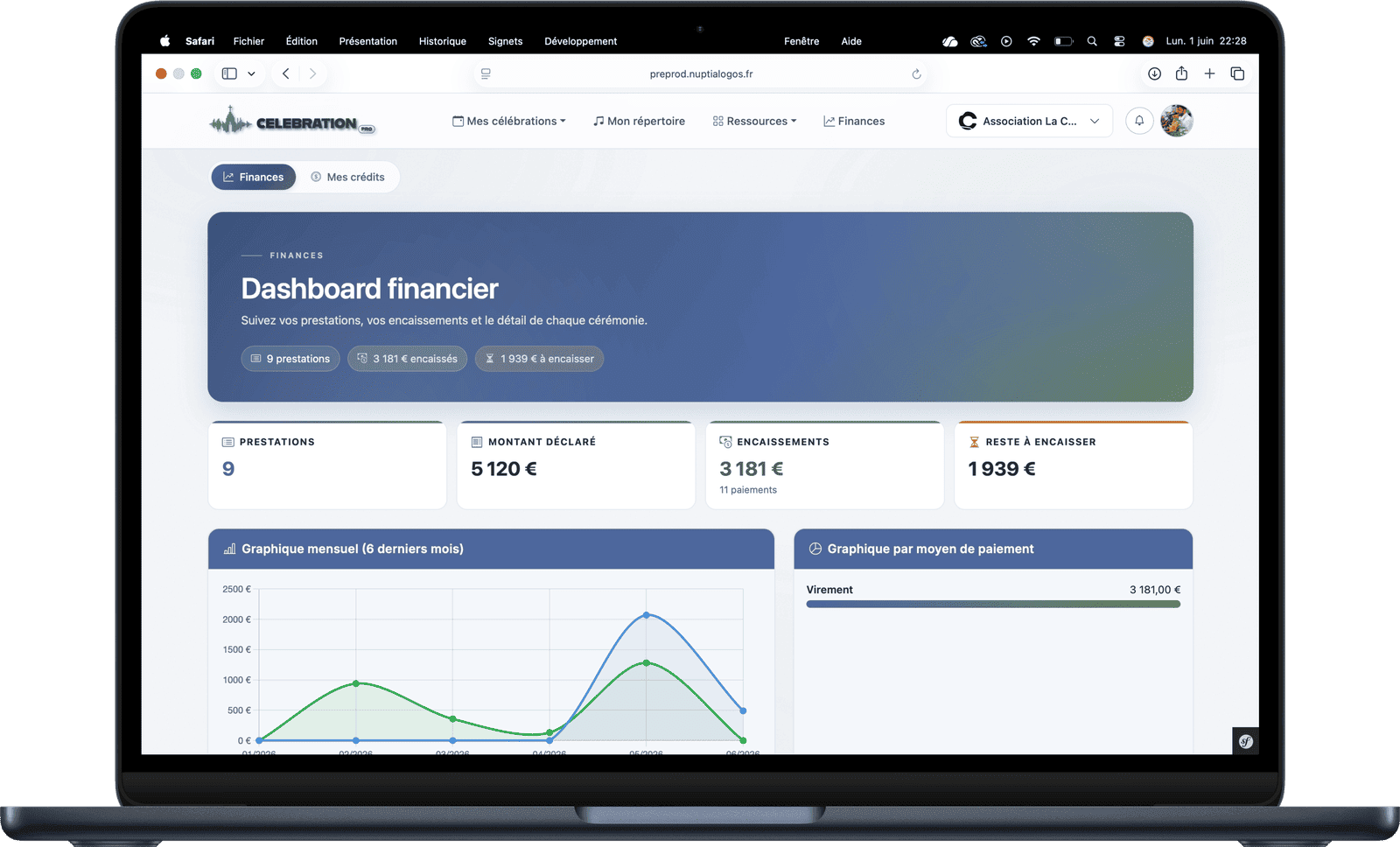
Task: Focus the preprod.nuptialogos.fr address field
Action: [x=701, y=73]
